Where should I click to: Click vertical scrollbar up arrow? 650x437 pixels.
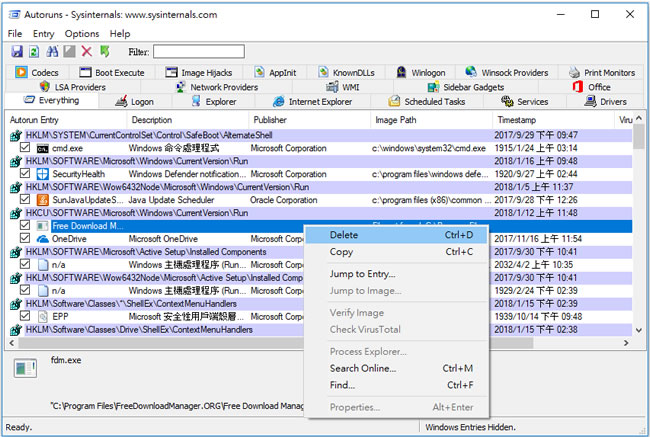[639, 119]
